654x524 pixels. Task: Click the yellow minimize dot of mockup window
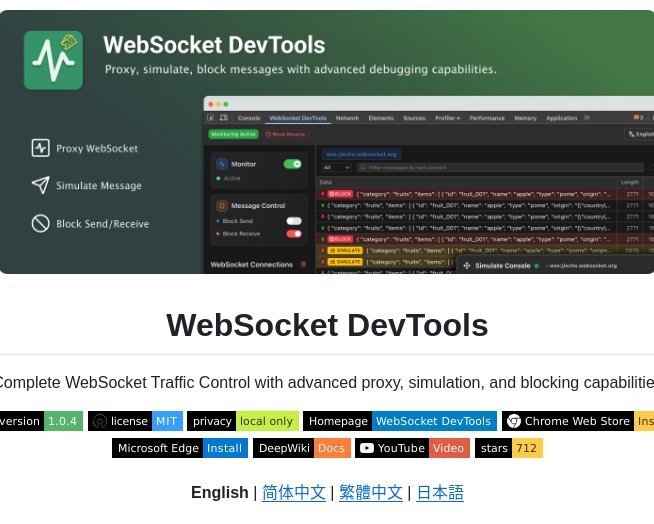tap(218, 104)
